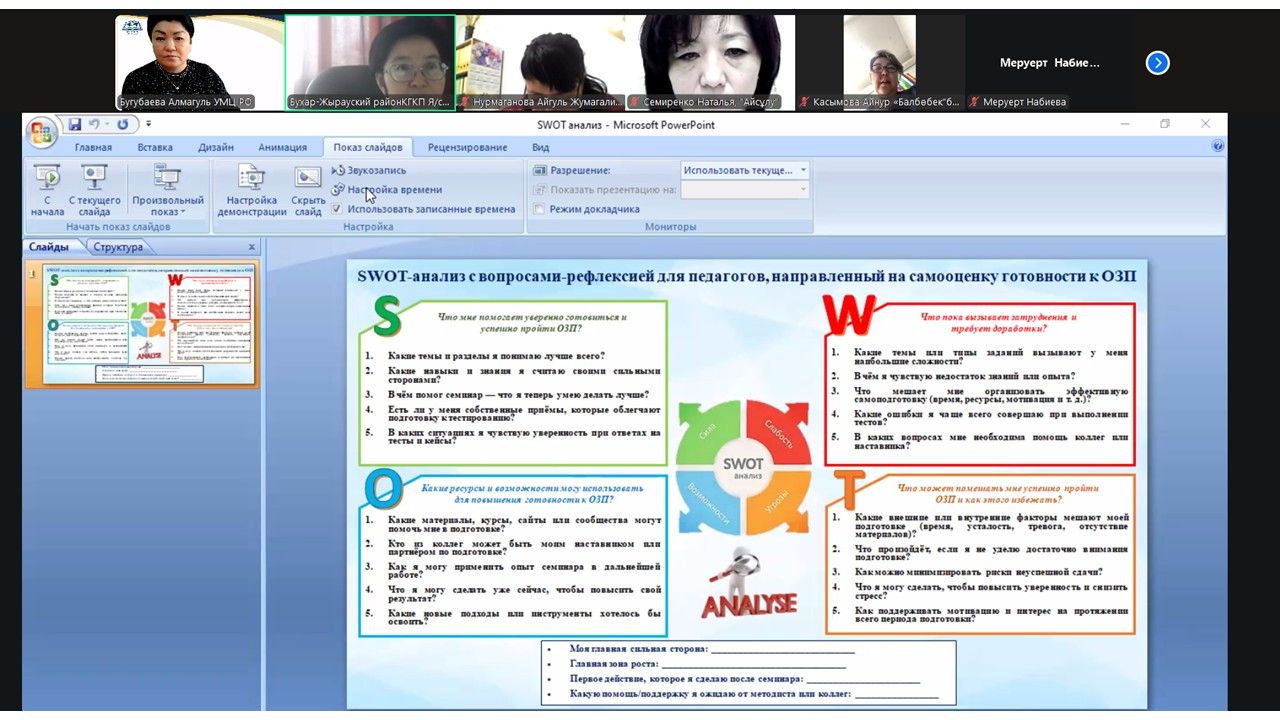Open the Анимация ribbon tab

(282, 147)
